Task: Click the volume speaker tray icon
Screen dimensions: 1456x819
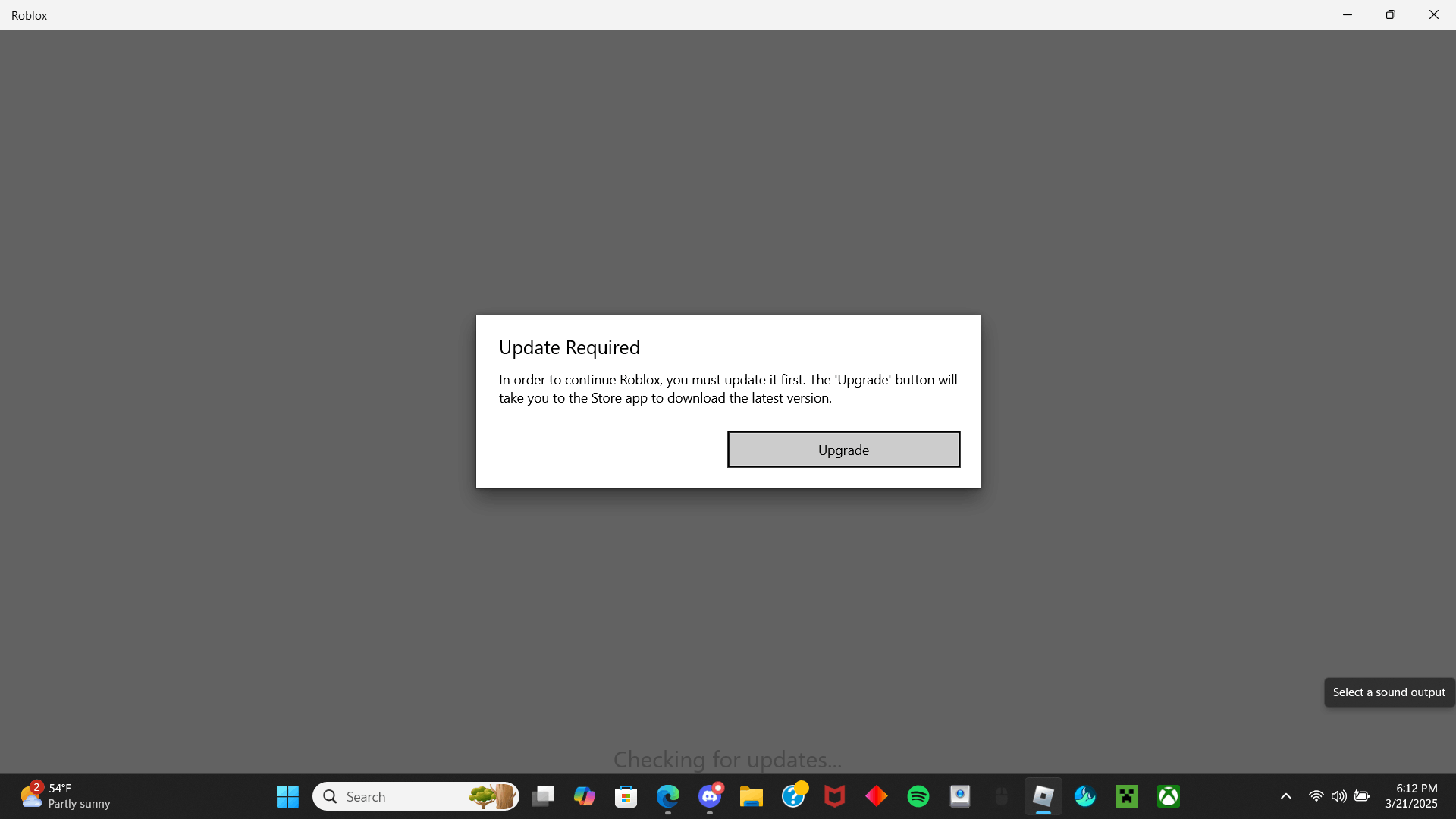Action: (1339, 796)
